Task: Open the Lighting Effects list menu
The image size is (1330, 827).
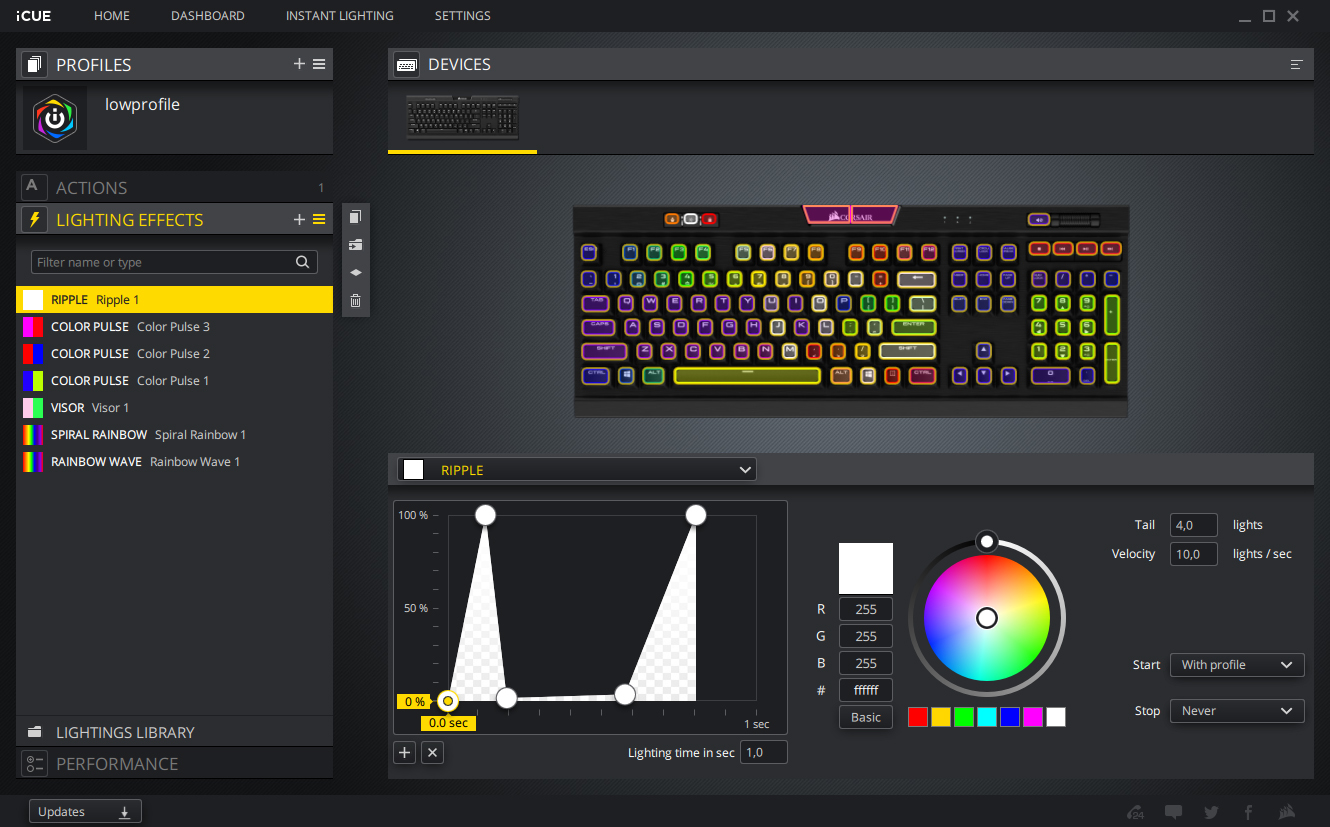Action: pos(319,219)
